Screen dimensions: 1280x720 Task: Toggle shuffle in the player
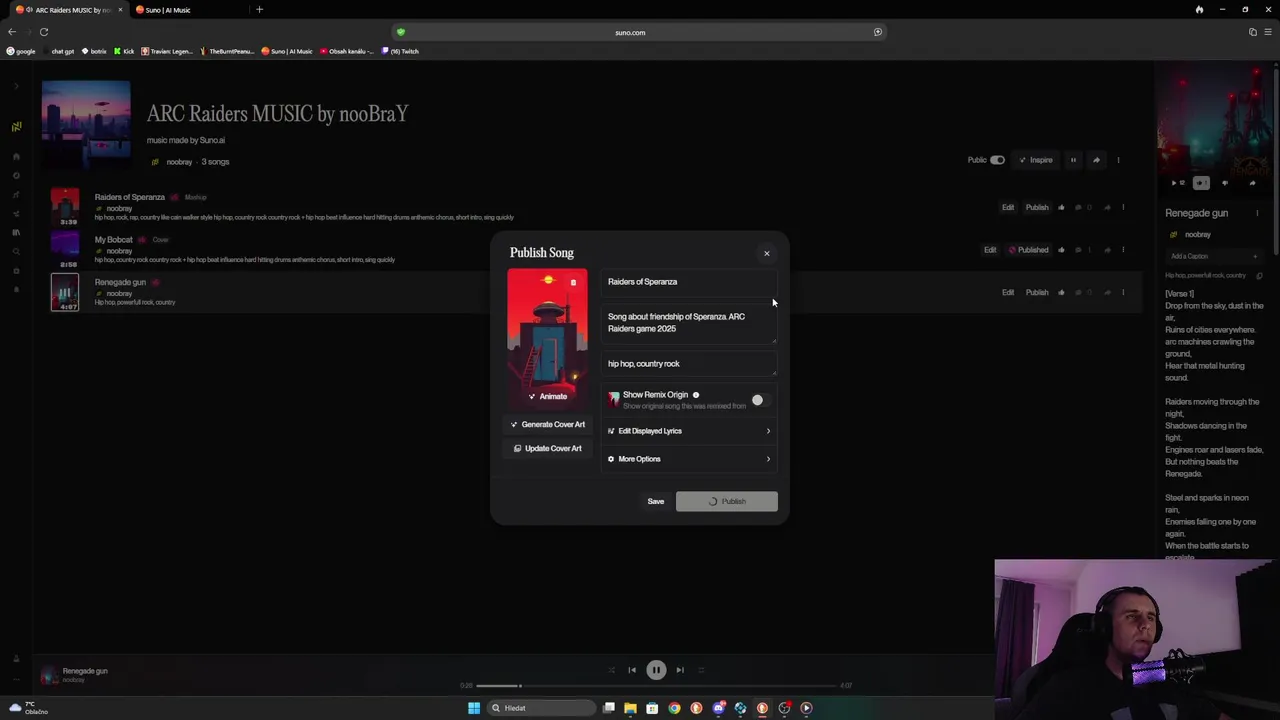(611, 671)
